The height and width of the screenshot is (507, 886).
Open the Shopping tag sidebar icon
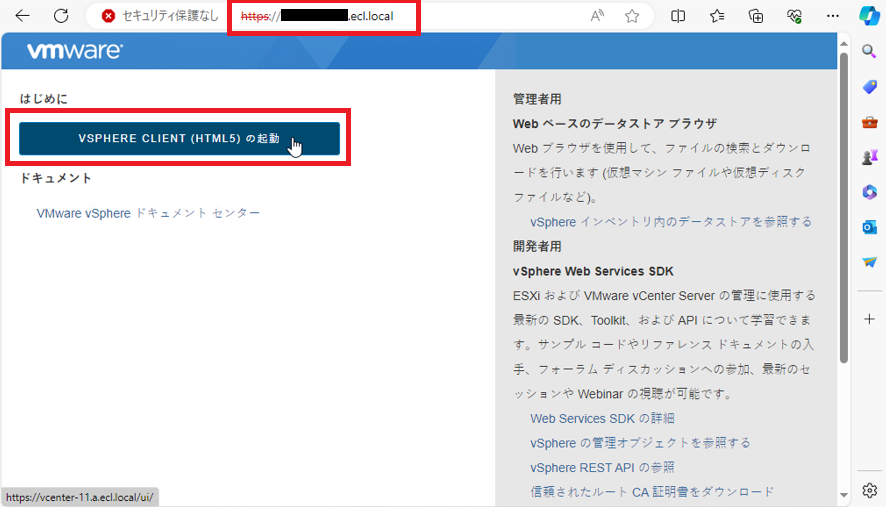[869, 86]
